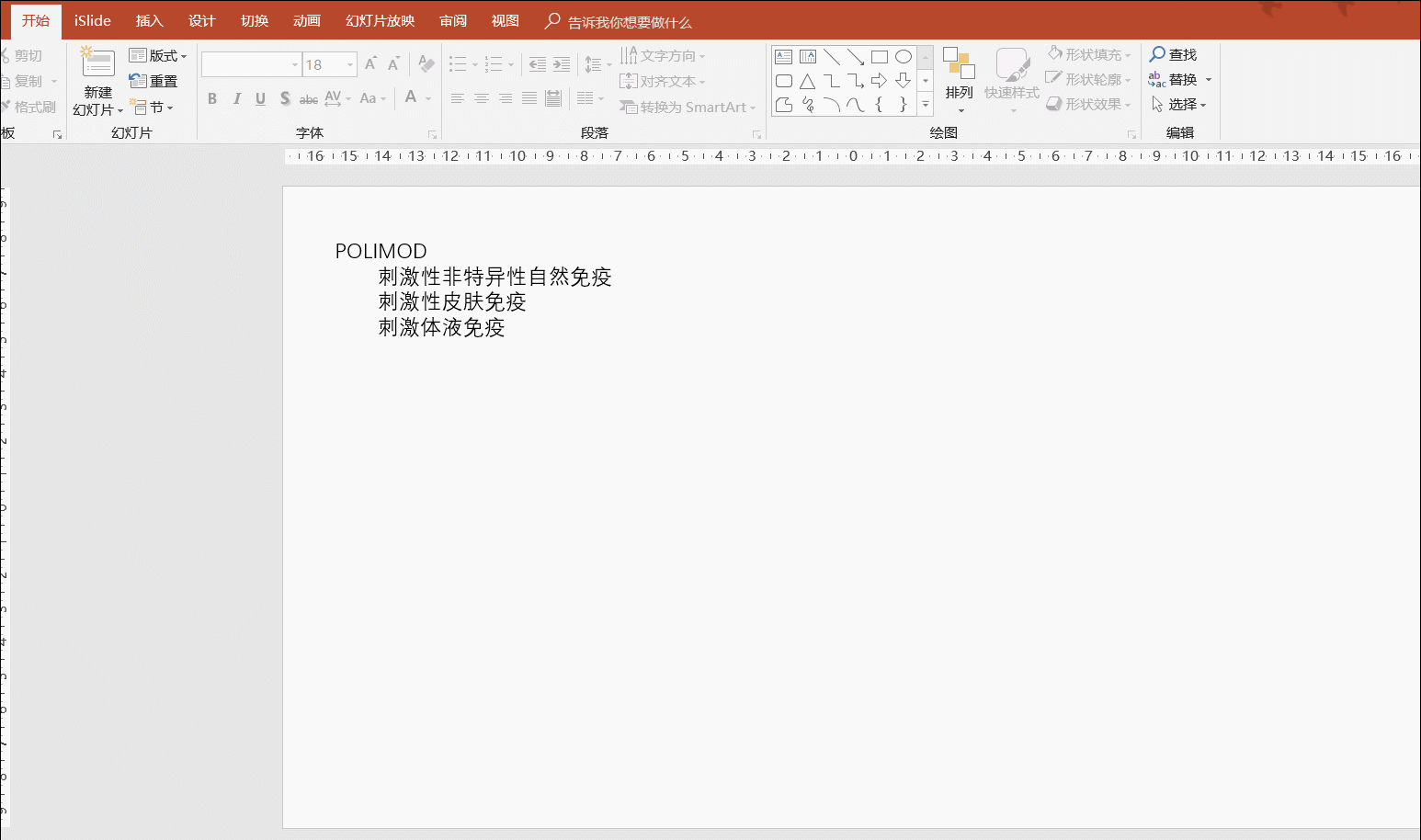Click the Find (查找) magnifier icon
Viewport: 1421px width, 840px height.
1157,54
